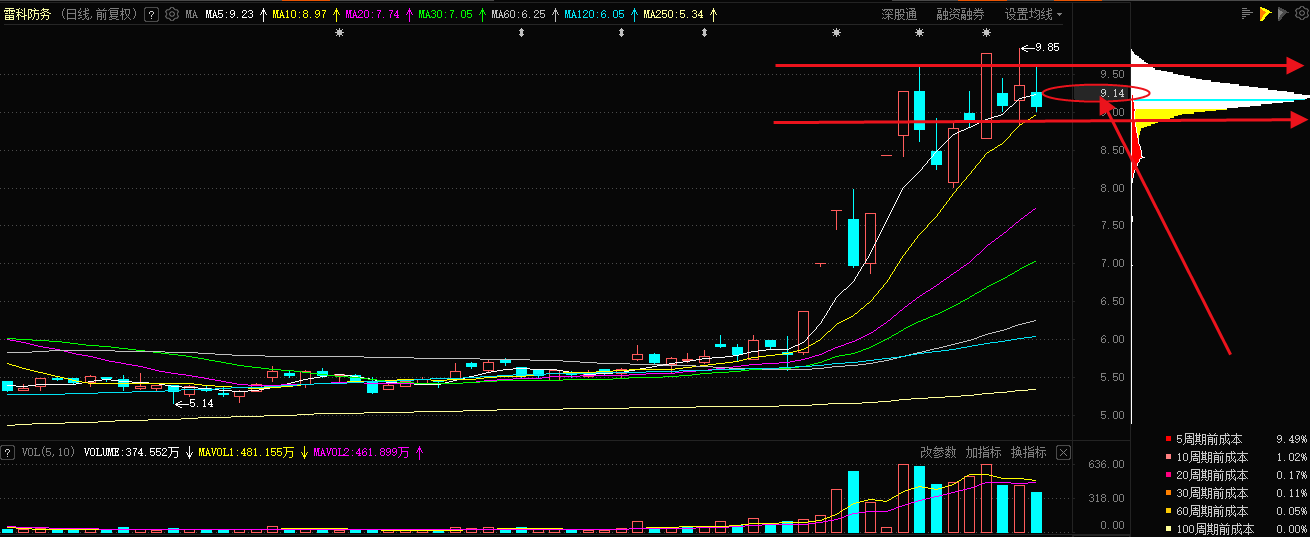This screenshot has width=1310, height=537.
Task: Click the 加指标 link
Action: coord(983,453)
